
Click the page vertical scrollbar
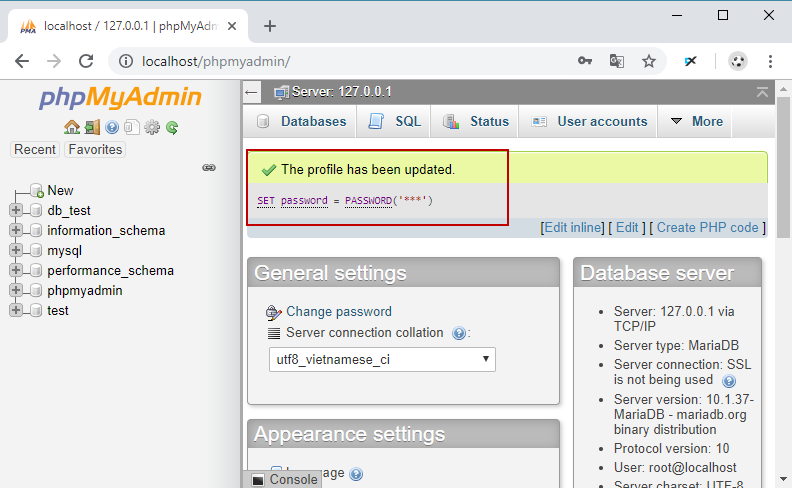(x=783, y=167)
